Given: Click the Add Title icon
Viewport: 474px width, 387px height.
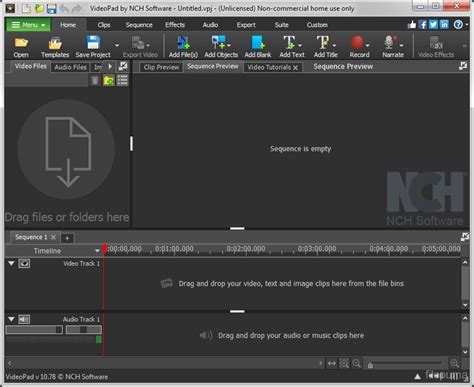Looking at the screenshot, I should click(323, 43).
